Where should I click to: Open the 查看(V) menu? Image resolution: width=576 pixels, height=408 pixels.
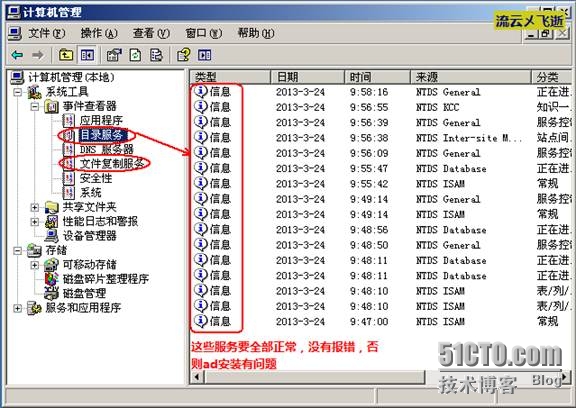click(151, 33)
